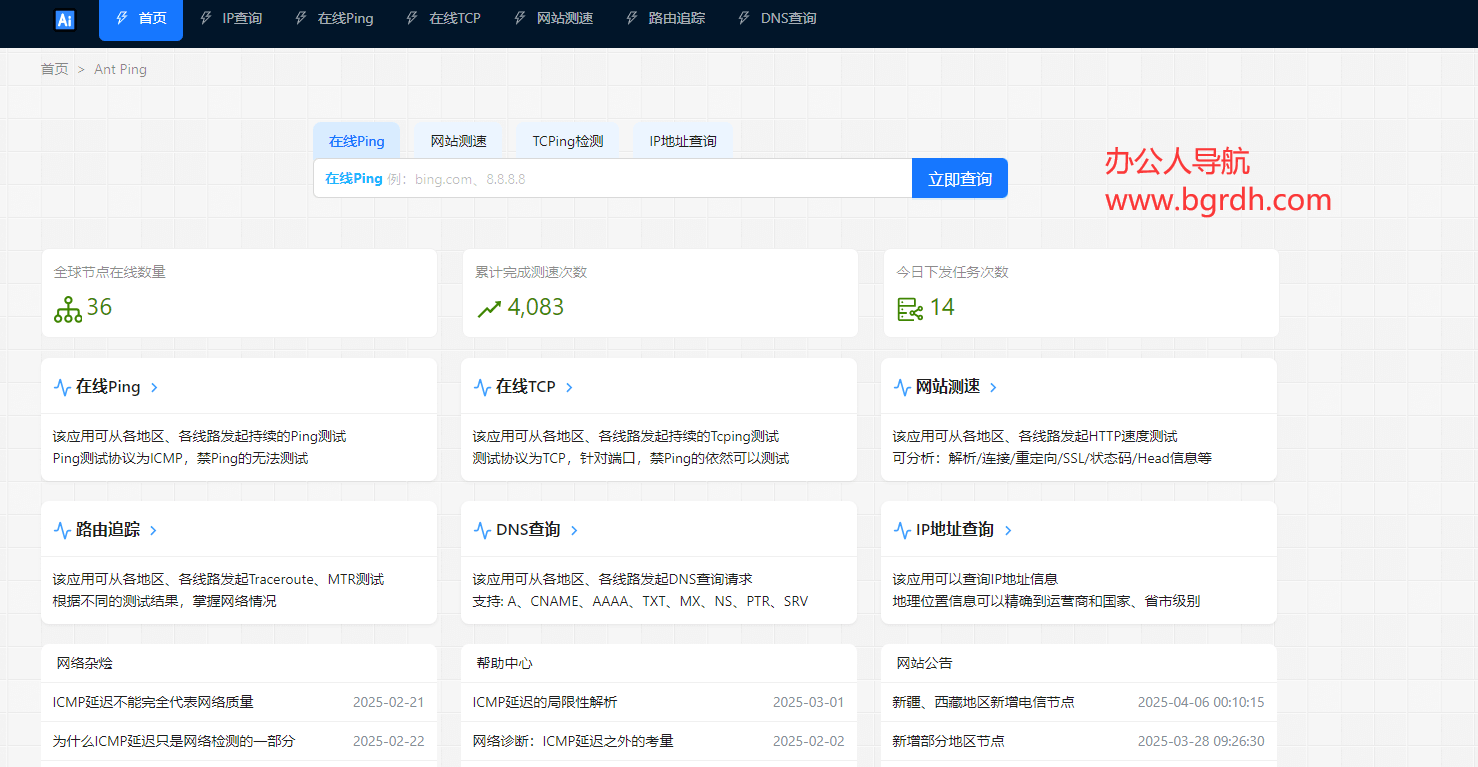
Task: Open the IP地址查询 card chevron arrow
Action: 1008,531
